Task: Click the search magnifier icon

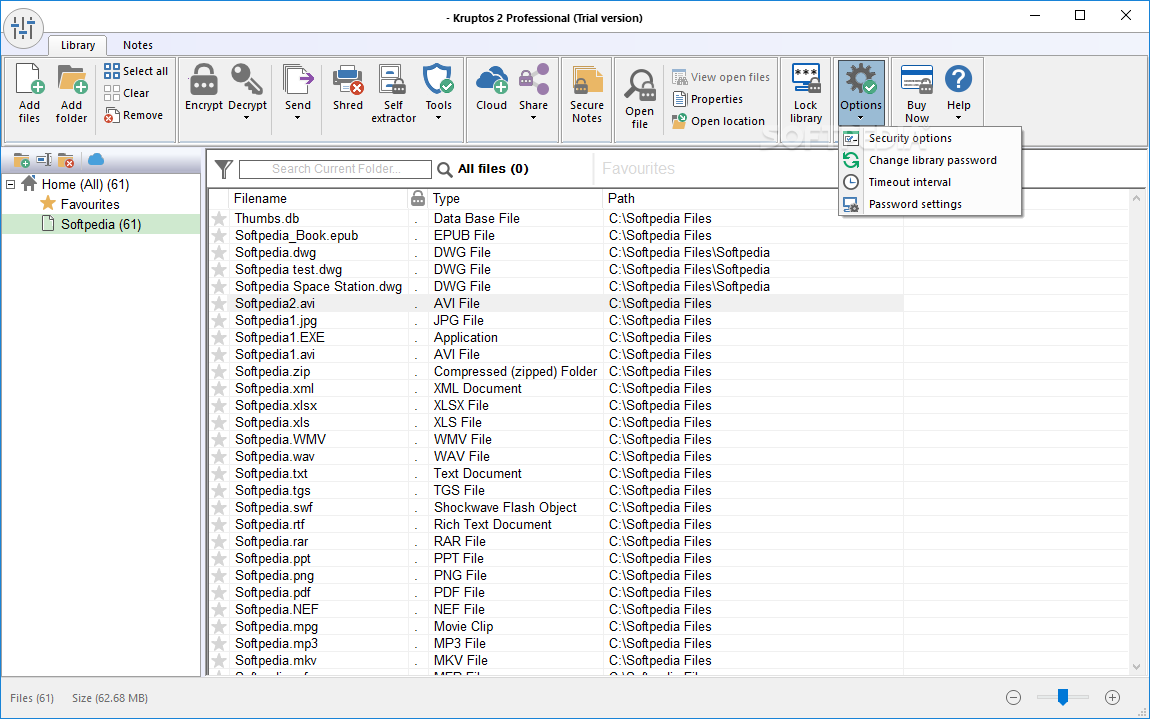Action: 444,169
